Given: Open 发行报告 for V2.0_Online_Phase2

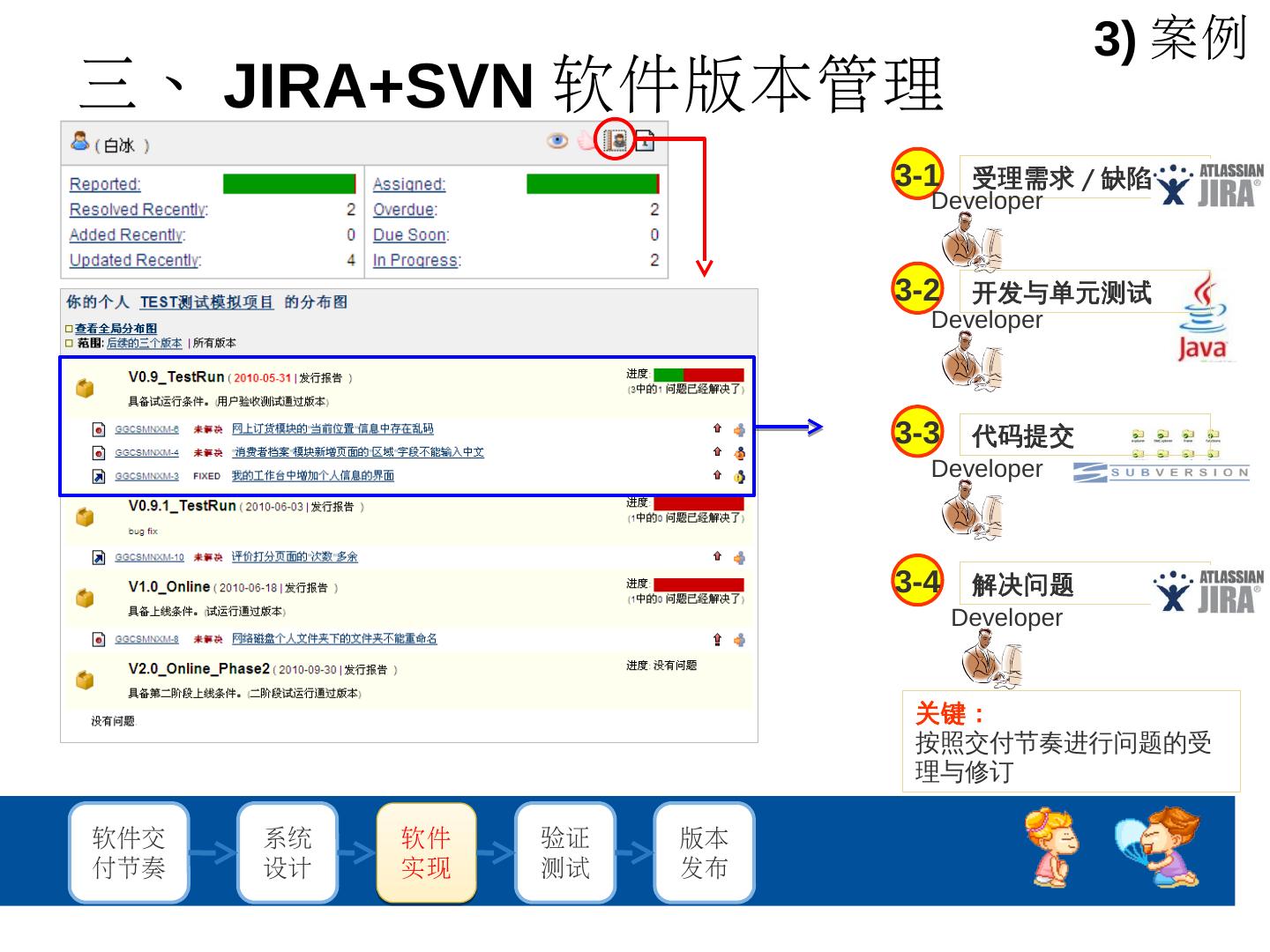Looking at the screenshot, I should point(366,670).
